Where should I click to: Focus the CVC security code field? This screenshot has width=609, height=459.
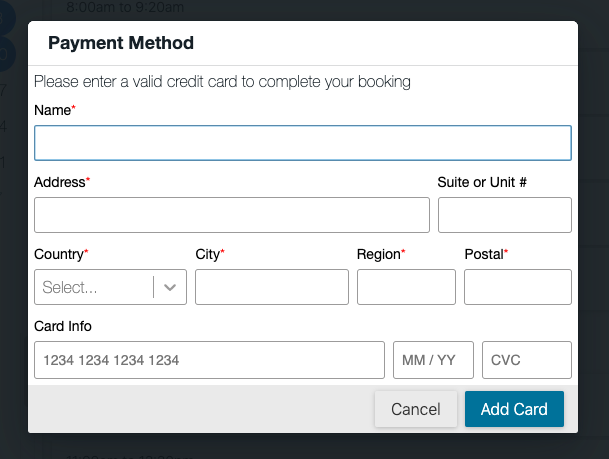pos(526,360)
